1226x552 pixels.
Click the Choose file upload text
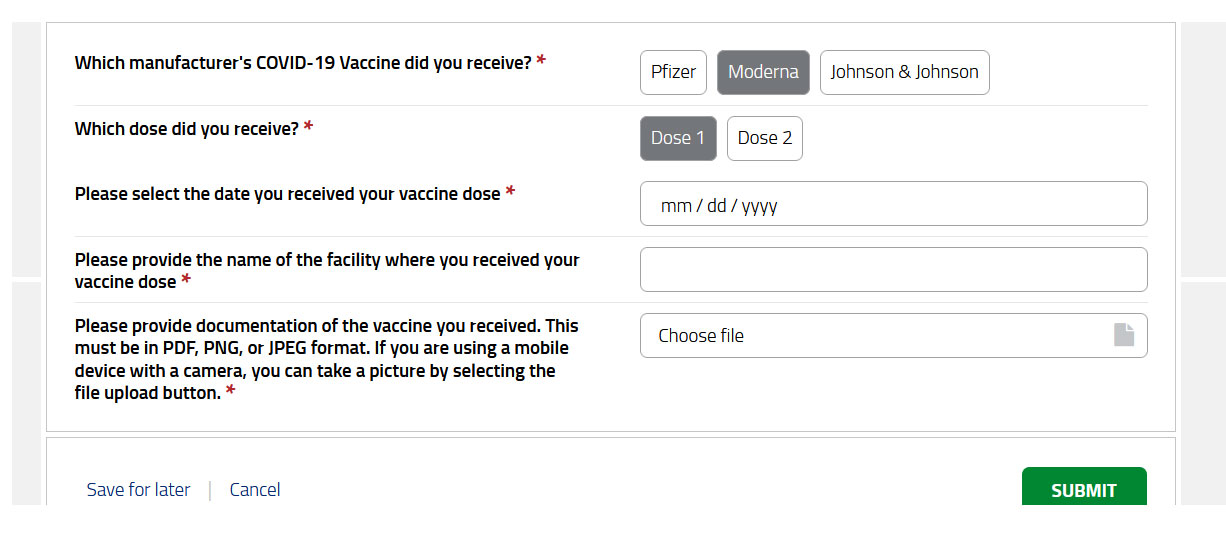click(x=701, y=336)
